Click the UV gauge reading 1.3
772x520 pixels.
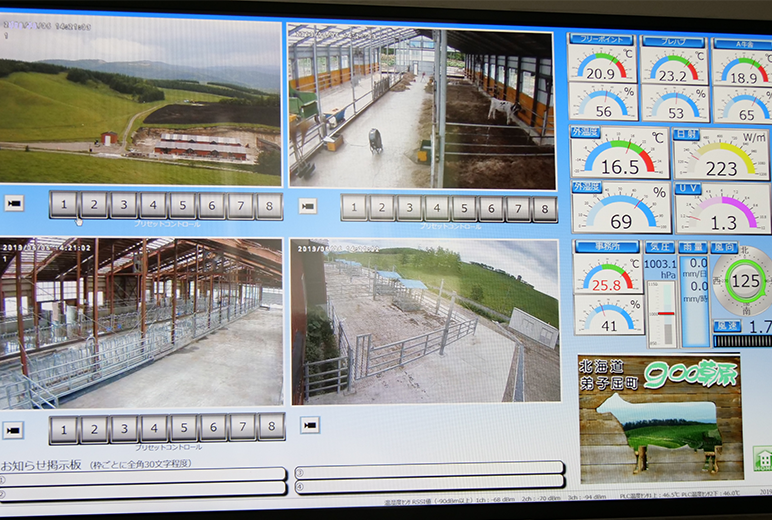click(x=722, y=208)
